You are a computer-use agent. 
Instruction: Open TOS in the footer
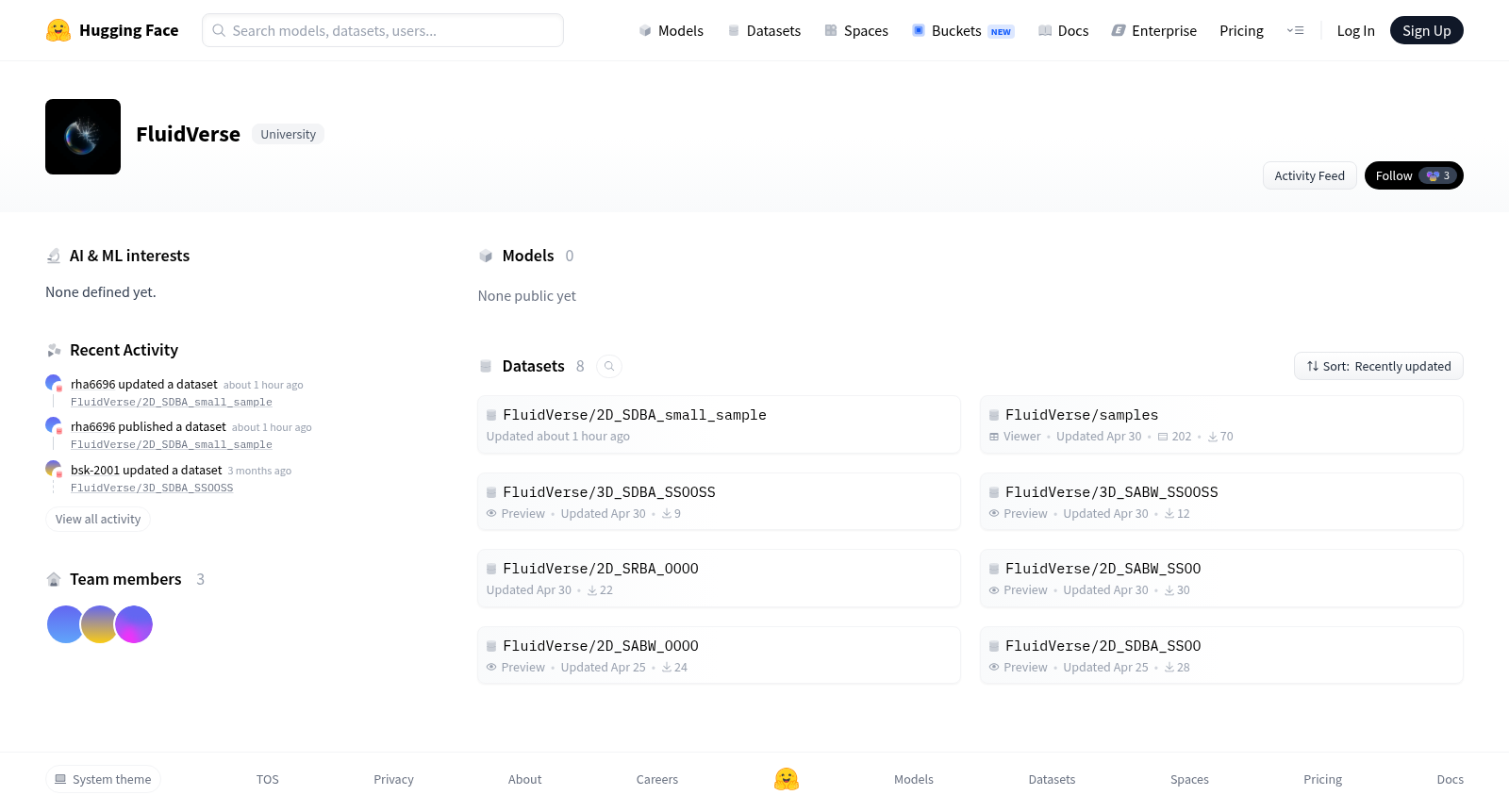[x=268, y=779]
